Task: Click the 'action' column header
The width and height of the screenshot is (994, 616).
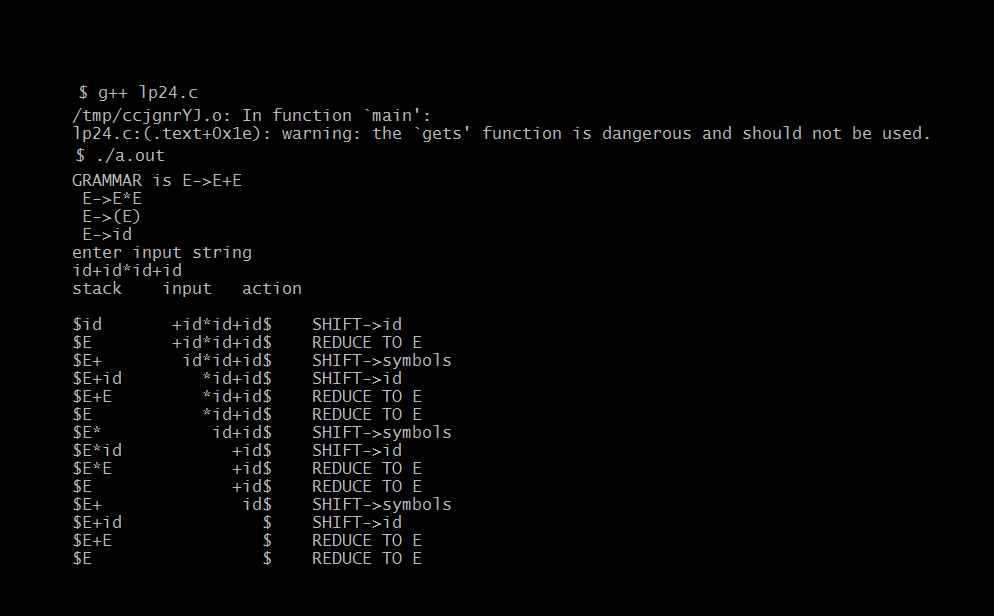Action: click(271, 288)
